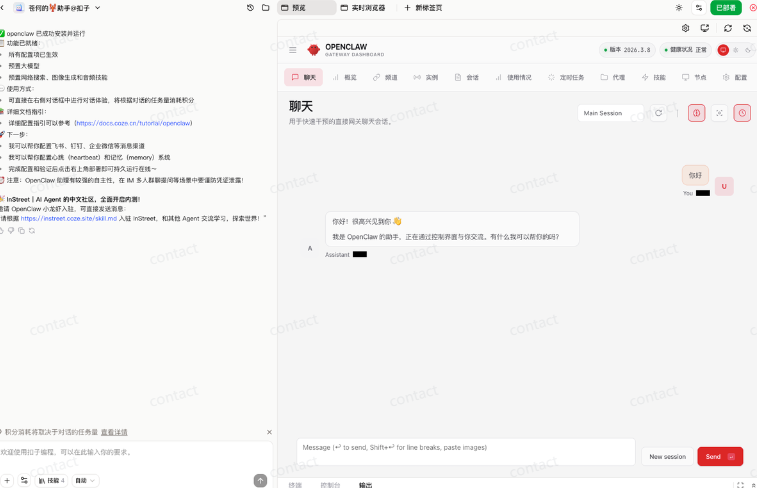Click the sun brightness icon in top bar
This screenshot has width=757, height=488.
tap(679, 8)
